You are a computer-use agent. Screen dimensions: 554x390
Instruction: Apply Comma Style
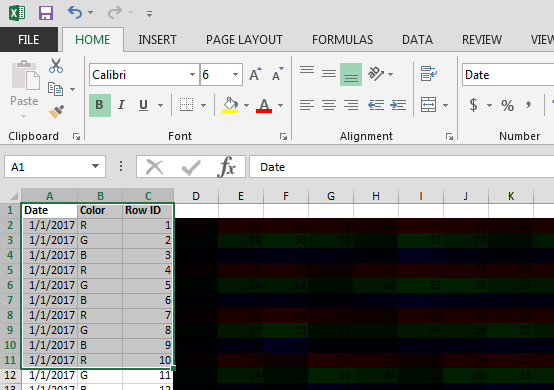point(528,105)
